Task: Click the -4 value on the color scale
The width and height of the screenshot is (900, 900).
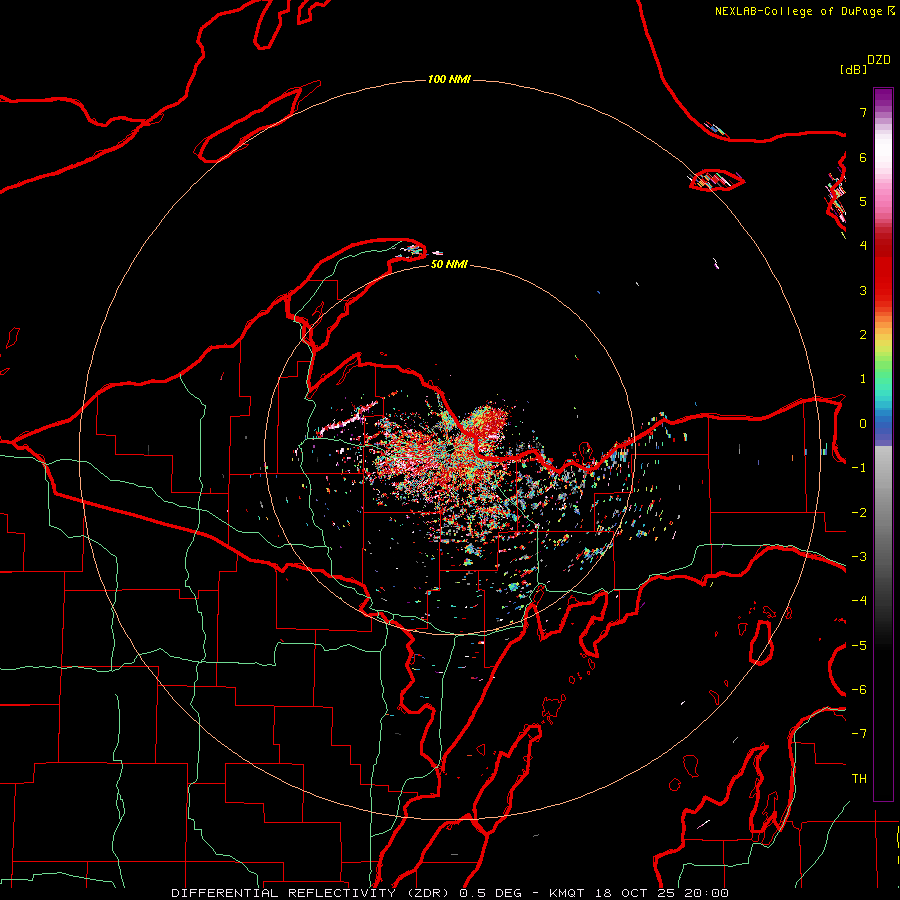Action: coord(859,601)
